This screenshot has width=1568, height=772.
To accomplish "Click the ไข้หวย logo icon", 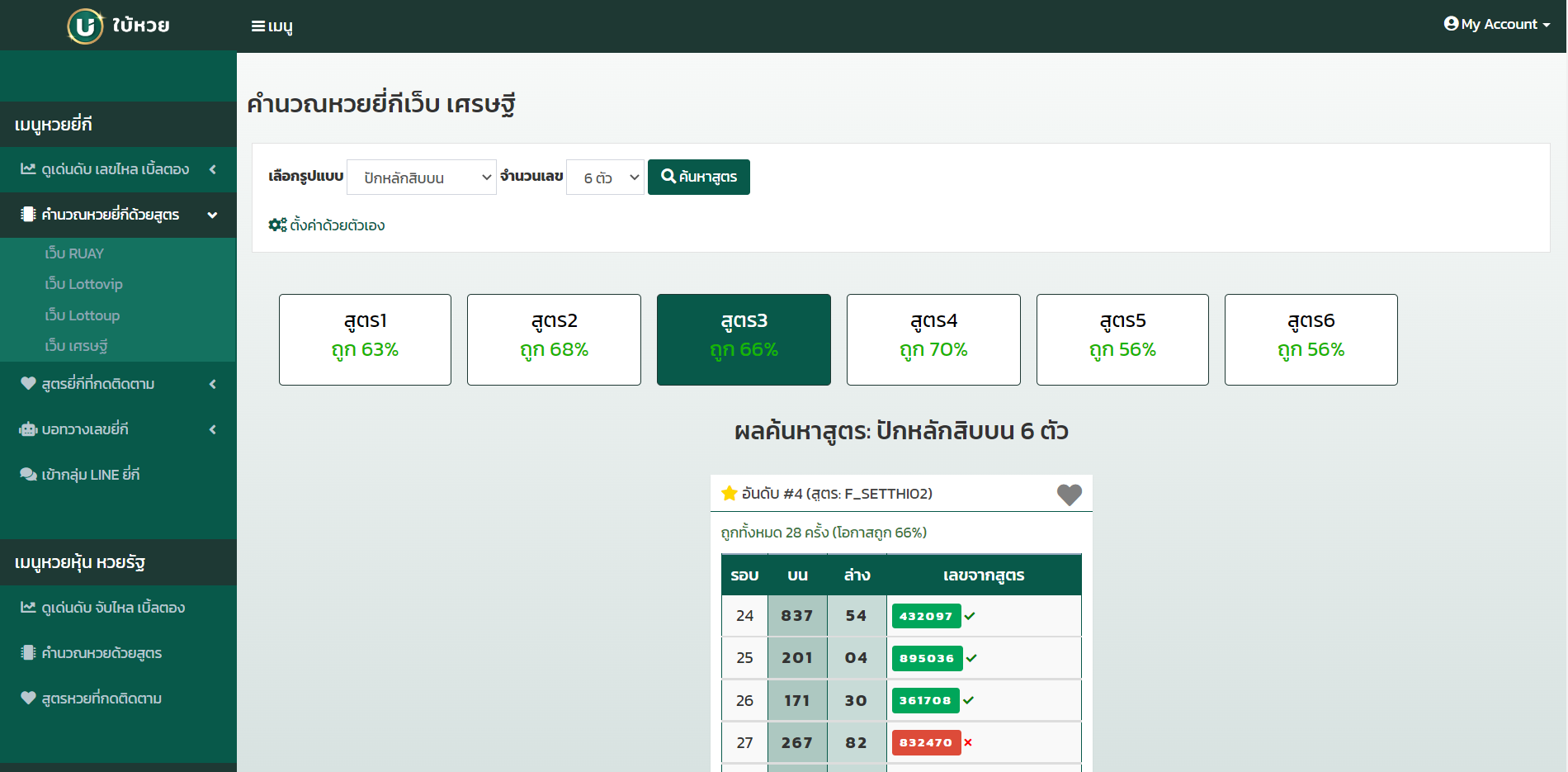I will [x=85, y=25].
